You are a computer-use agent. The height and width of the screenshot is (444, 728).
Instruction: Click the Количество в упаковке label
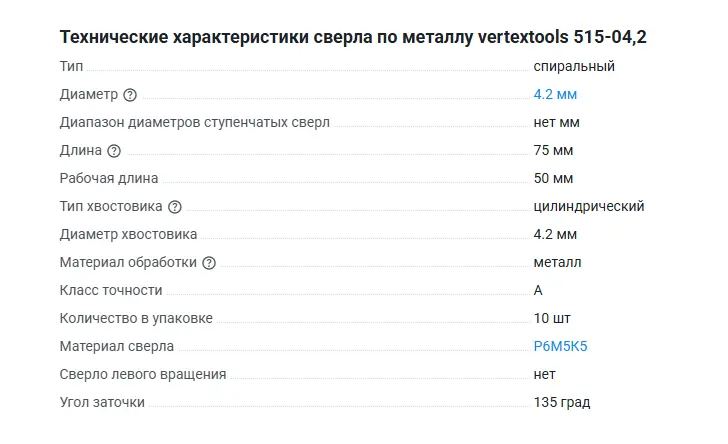click(x=136, y=319)
